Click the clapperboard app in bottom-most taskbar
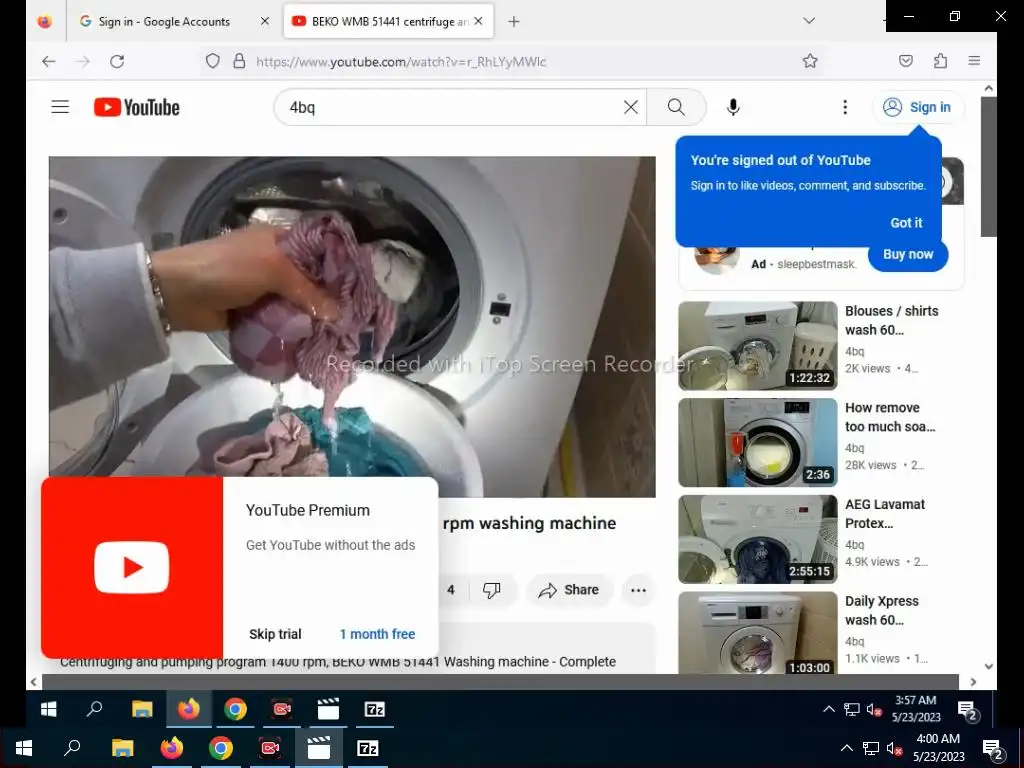 [x=319, y=748]
